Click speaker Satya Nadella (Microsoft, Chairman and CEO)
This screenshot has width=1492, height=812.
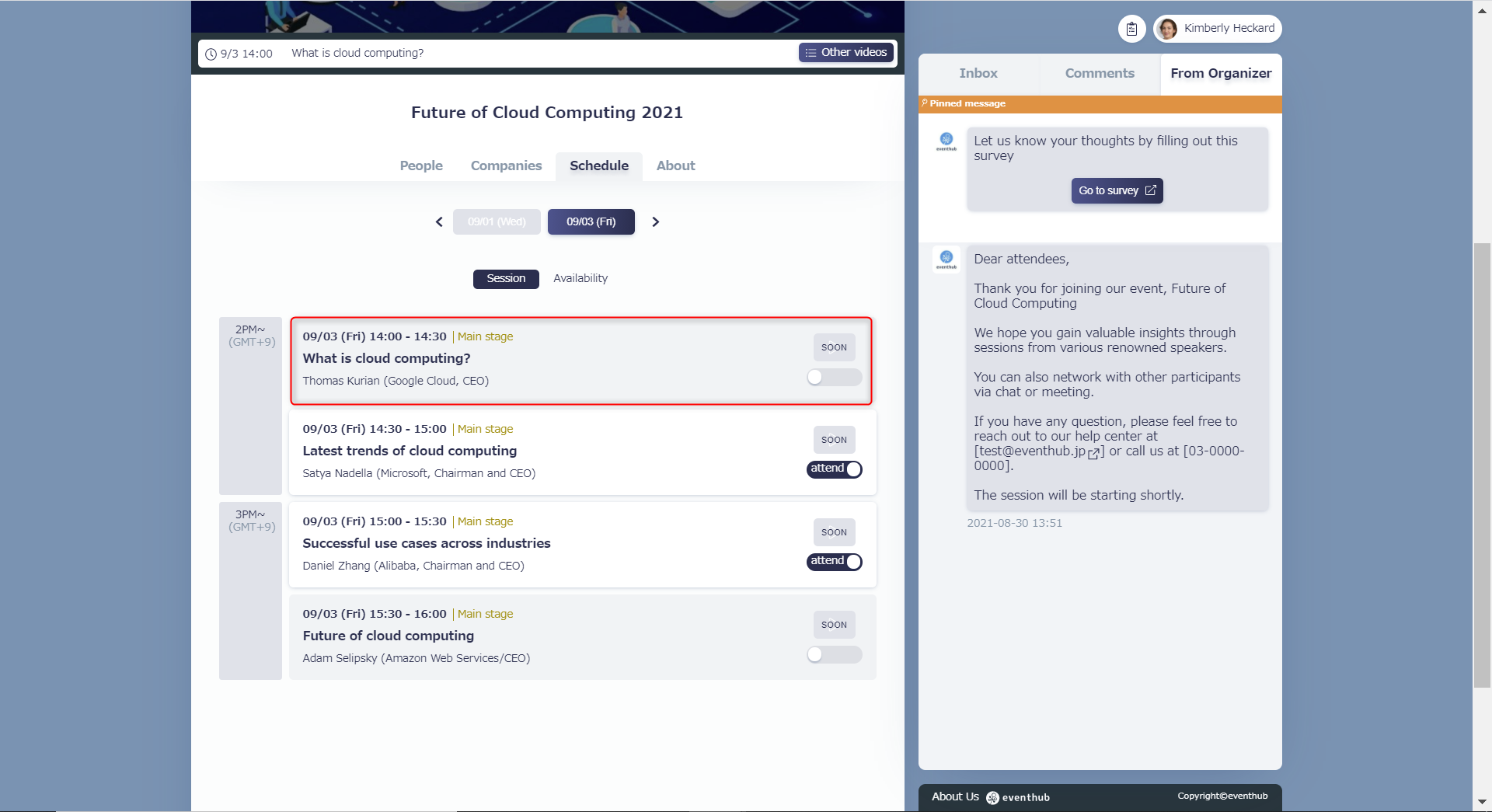[x=419, y=473]
